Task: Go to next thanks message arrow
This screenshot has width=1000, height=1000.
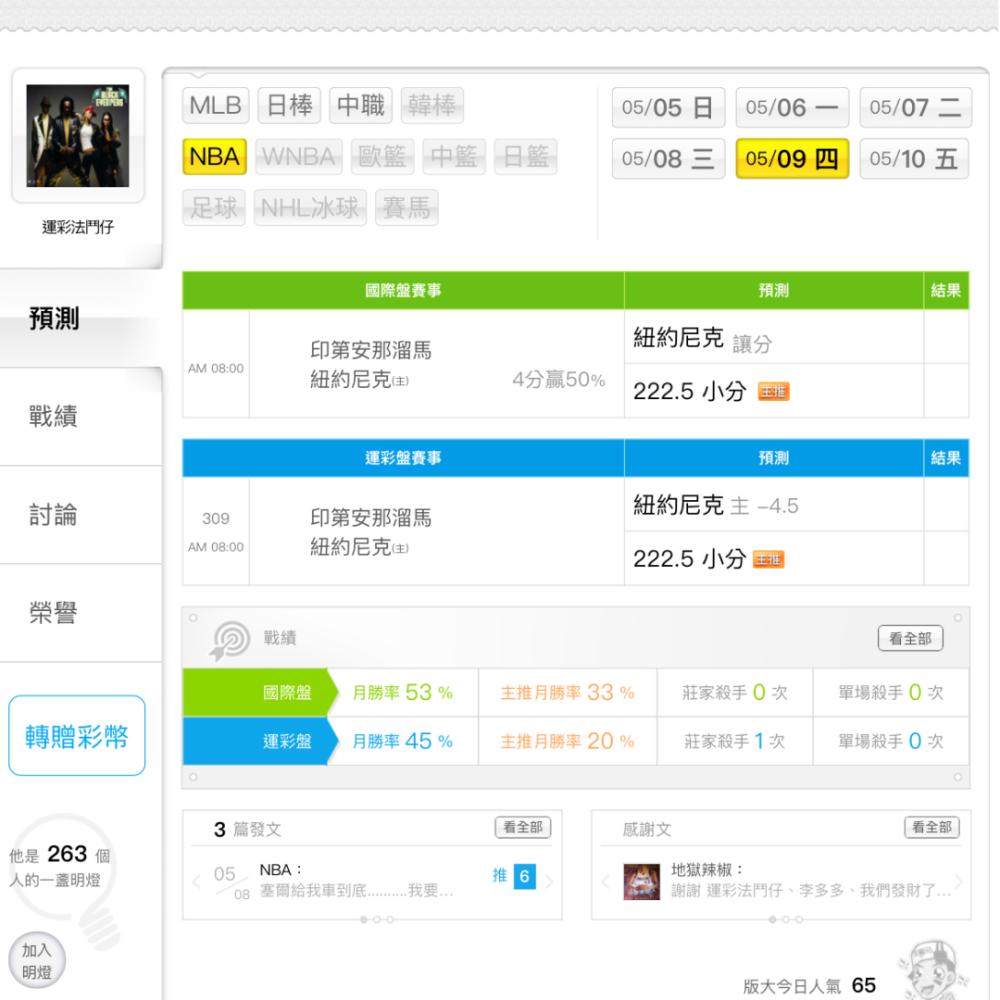Action: [958, 881]
